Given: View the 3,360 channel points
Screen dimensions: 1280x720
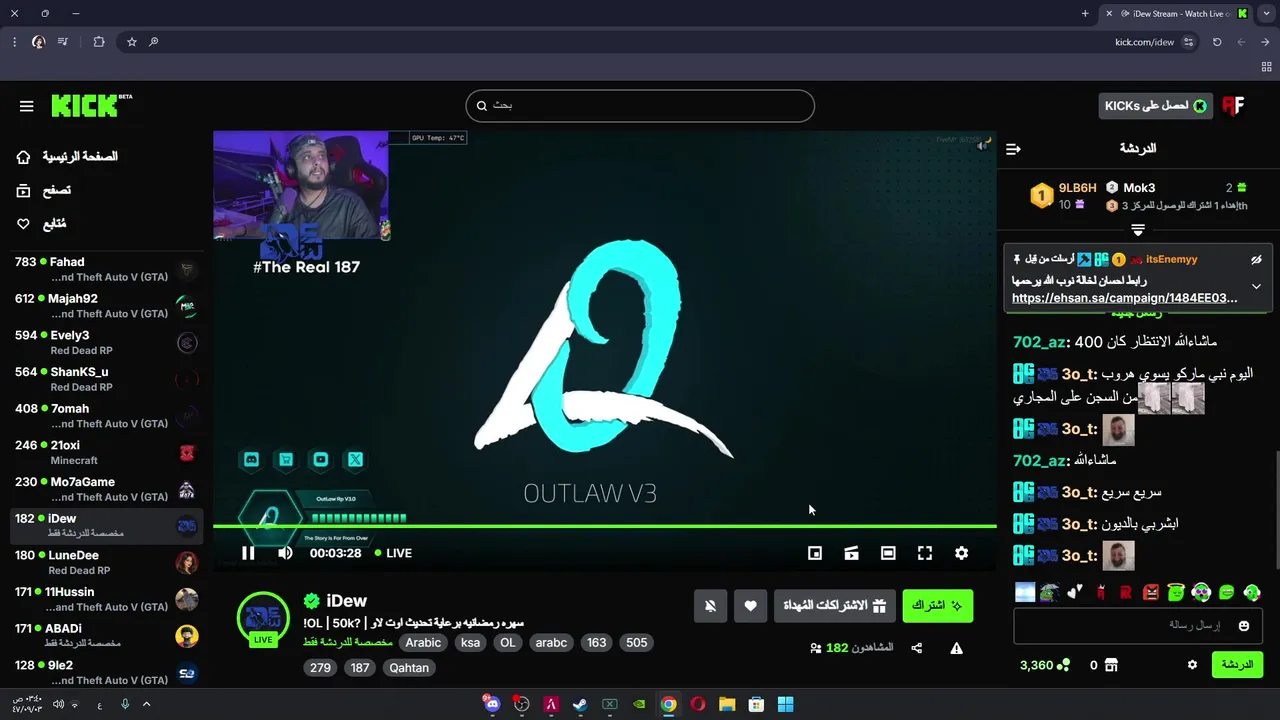Looking at the screenshot, I should coord(1044,665).
